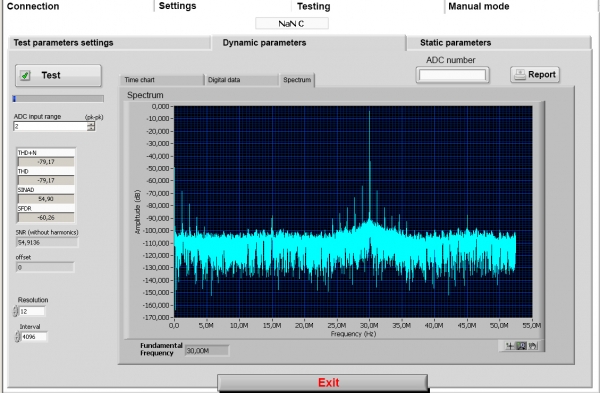Click the ADC number input field

[x=452, y=75]
